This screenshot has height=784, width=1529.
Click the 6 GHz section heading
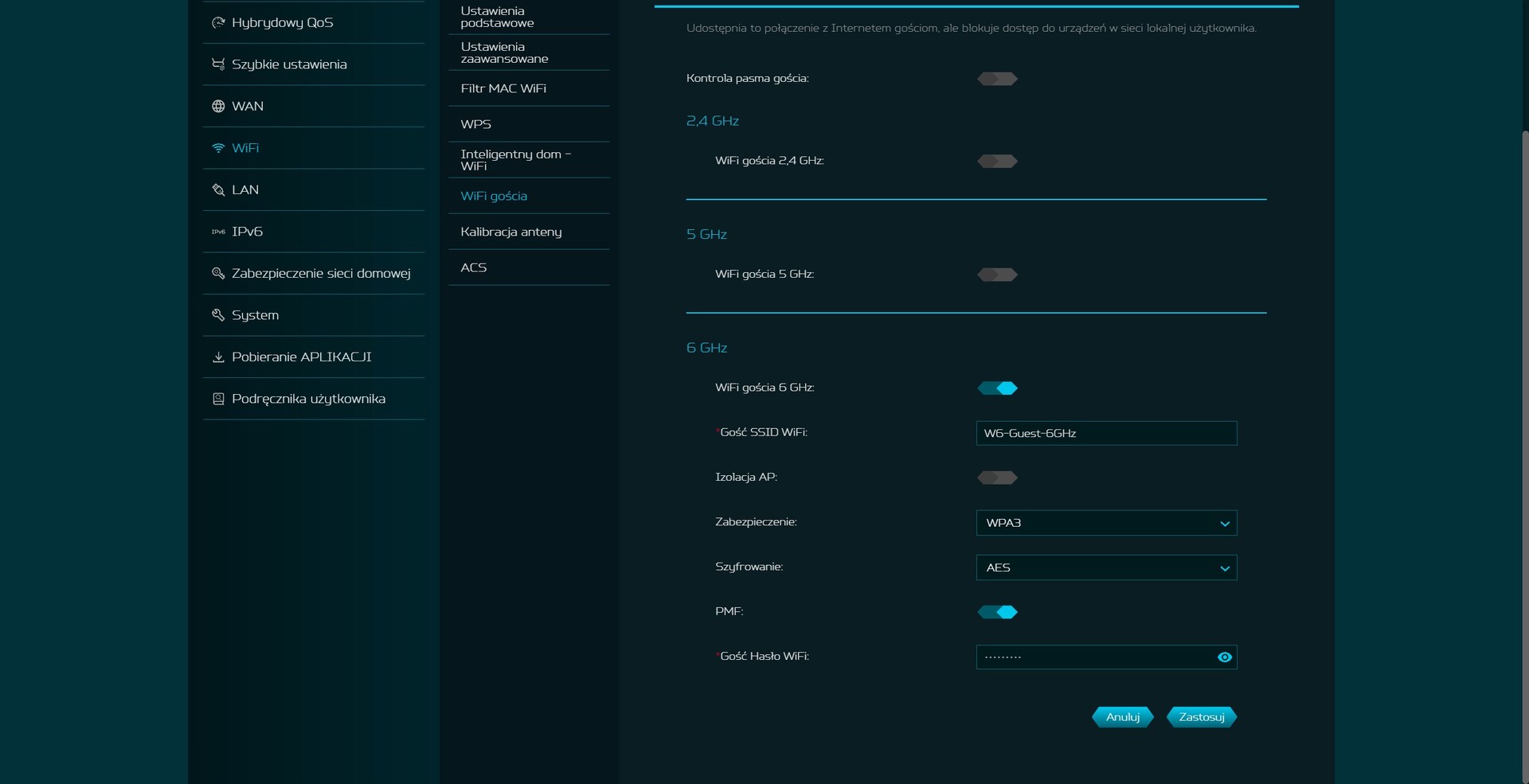point(706,348)
